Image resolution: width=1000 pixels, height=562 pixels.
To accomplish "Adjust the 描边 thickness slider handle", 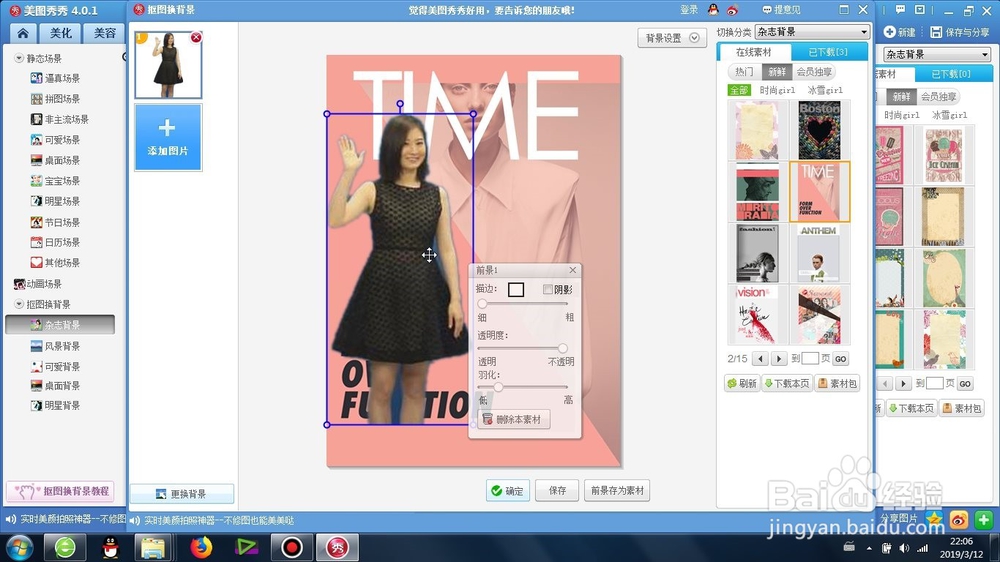I will (x=482, y=304).
